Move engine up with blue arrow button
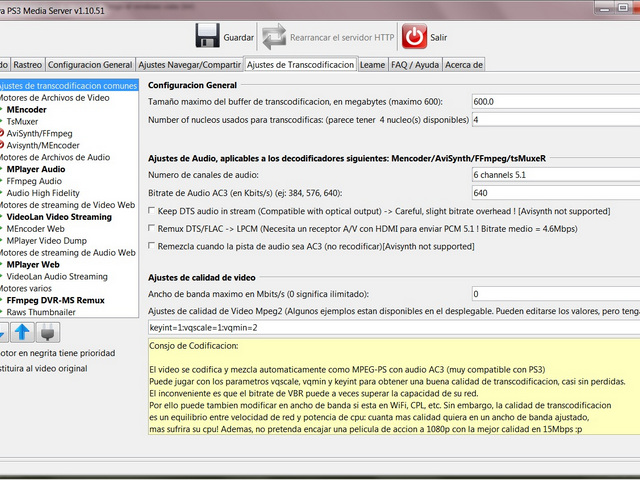 point(22,332)
